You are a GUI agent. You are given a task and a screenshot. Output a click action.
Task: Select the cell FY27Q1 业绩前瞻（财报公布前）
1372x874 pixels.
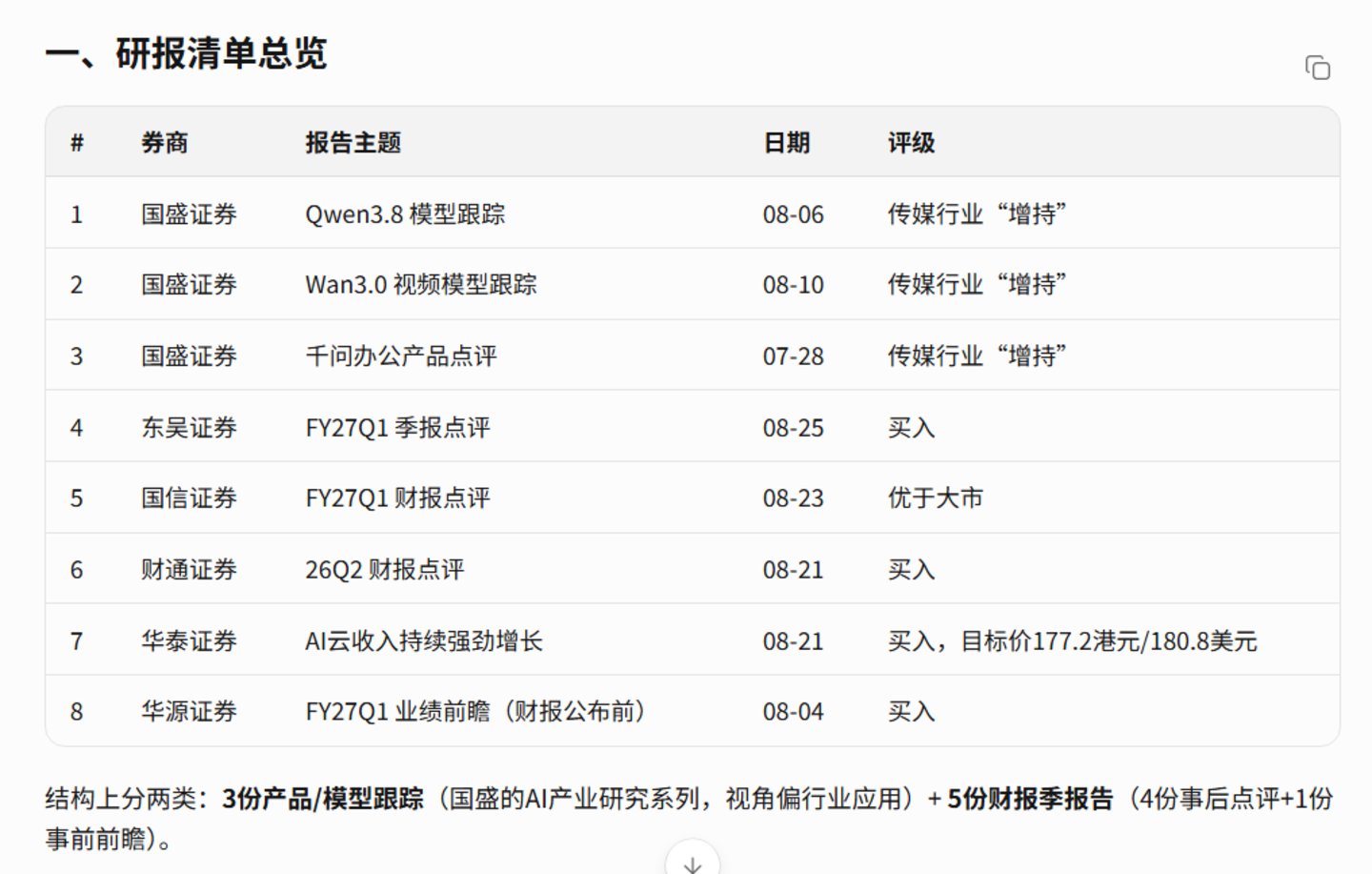coord(476,712)
